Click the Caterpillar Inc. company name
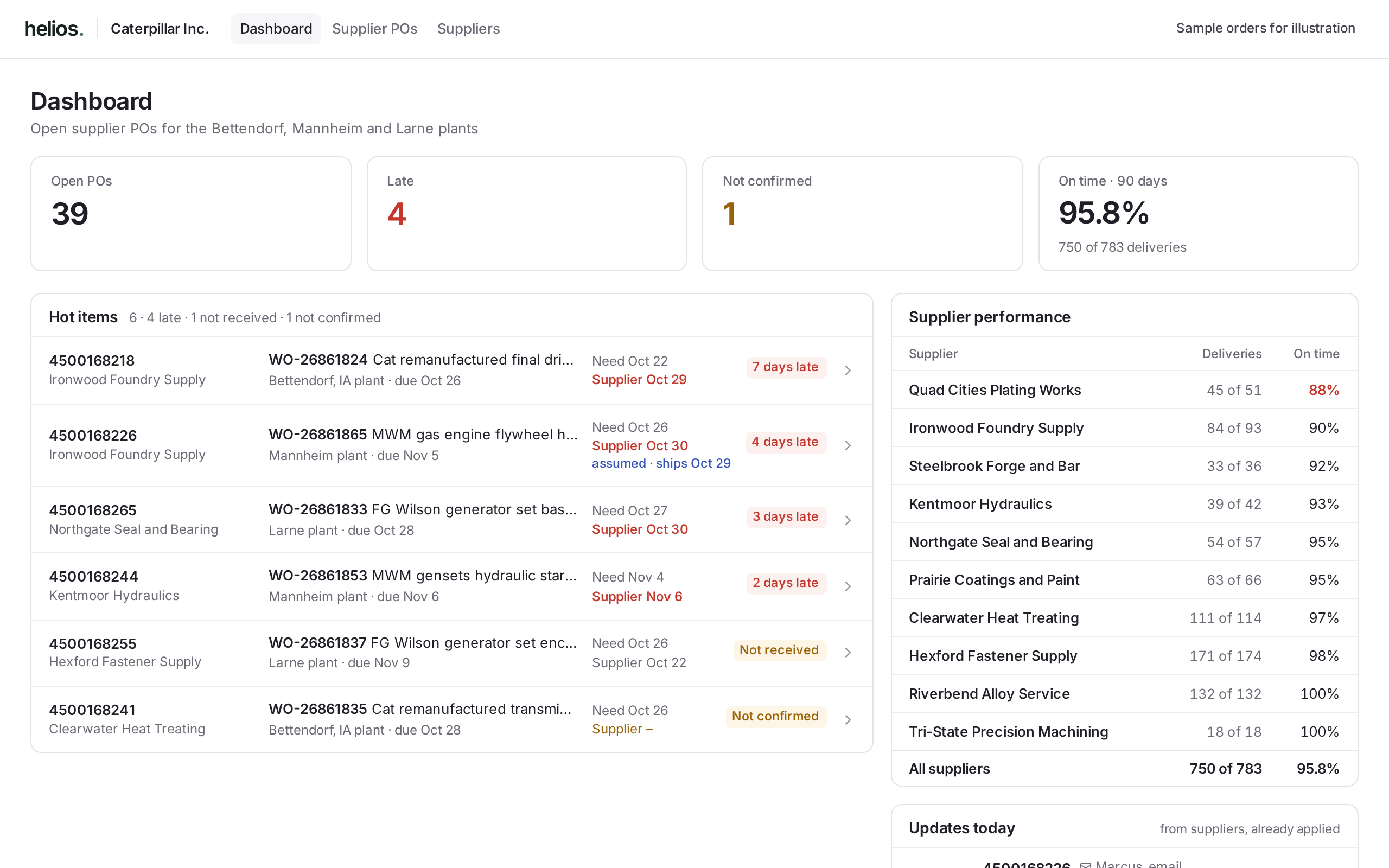The image size is (1389, 868). [160, 29]
